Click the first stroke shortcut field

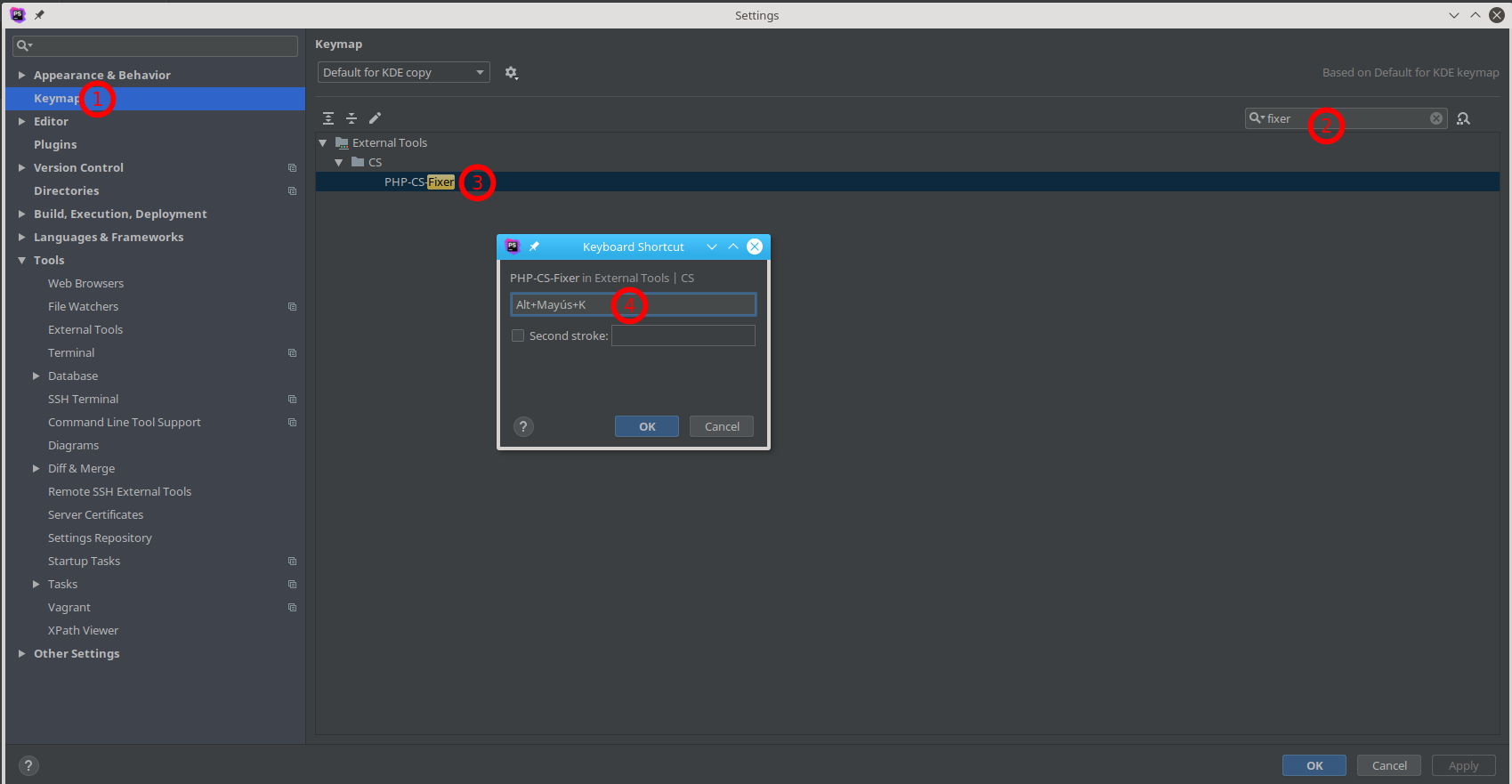coord(633,304)
